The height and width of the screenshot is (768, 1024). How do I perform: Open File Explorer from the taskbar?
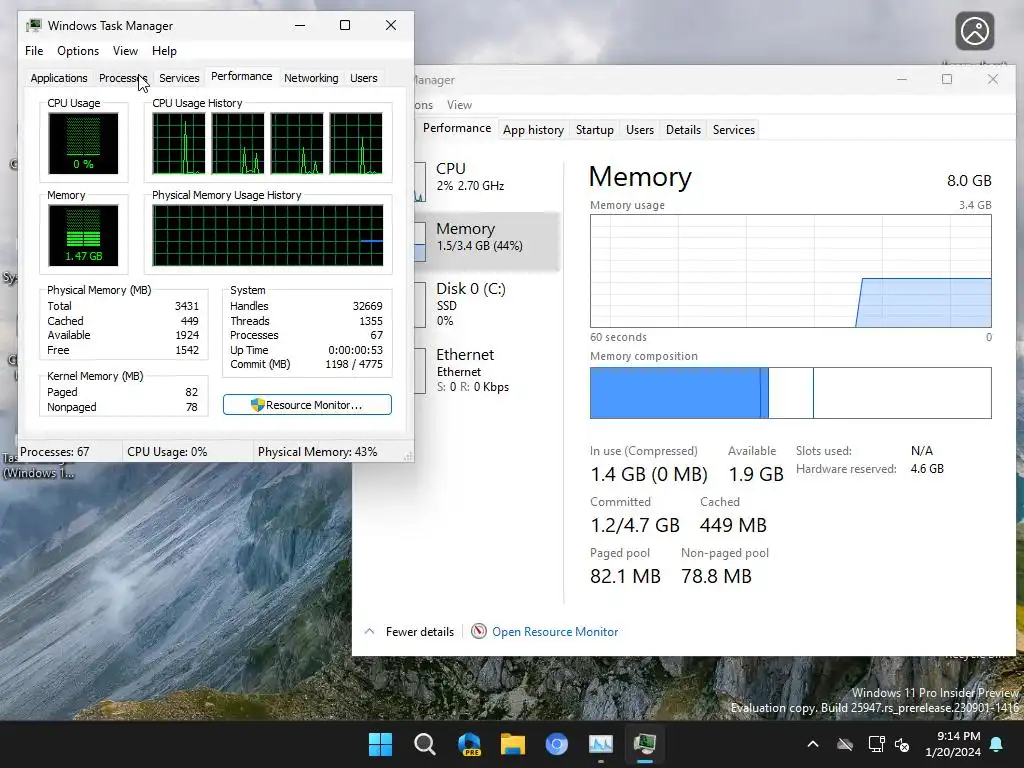point(513,744)
